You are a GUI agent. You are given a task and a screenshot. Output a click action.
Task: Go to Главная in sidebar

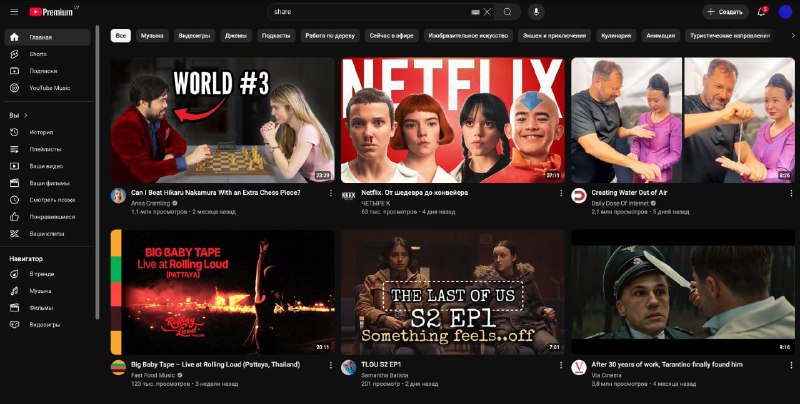[47, 37]
